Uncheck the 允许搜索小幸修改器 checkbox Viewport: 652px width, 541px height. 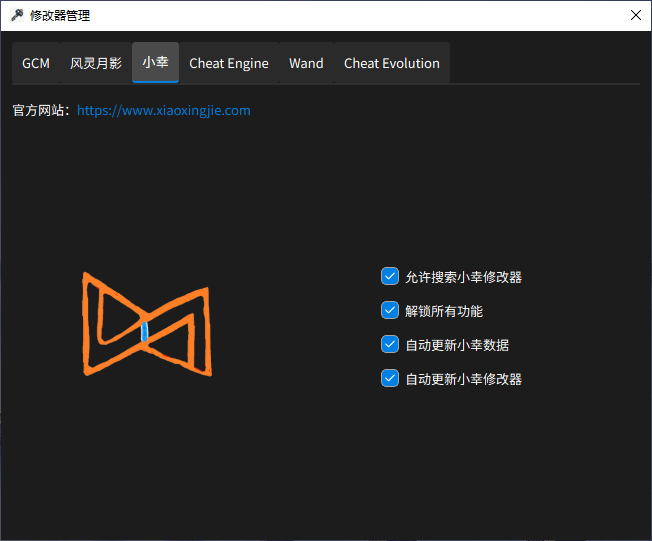[390, 277]
